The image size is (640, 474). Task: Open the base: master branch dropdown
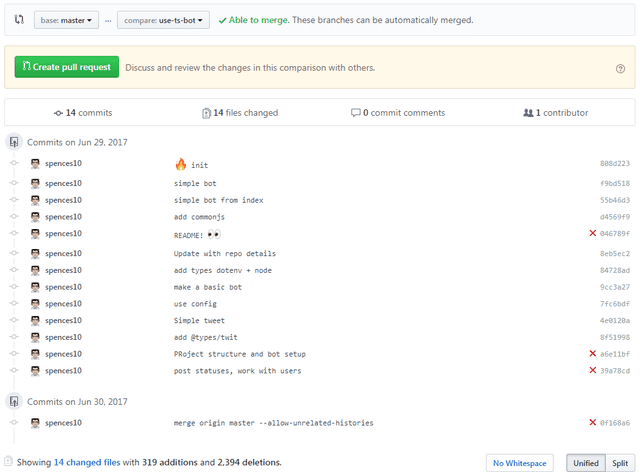66,20
